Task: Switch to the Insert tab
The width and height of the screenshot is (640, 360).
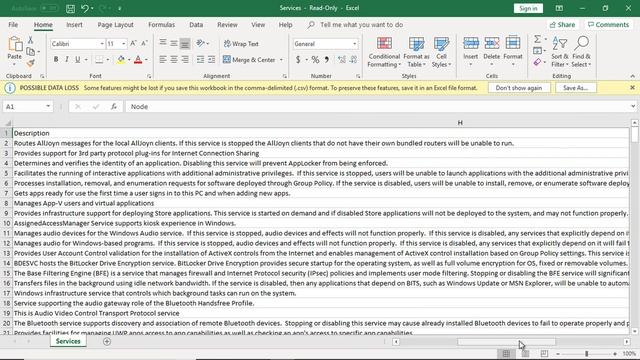Action: click(74, 25)
